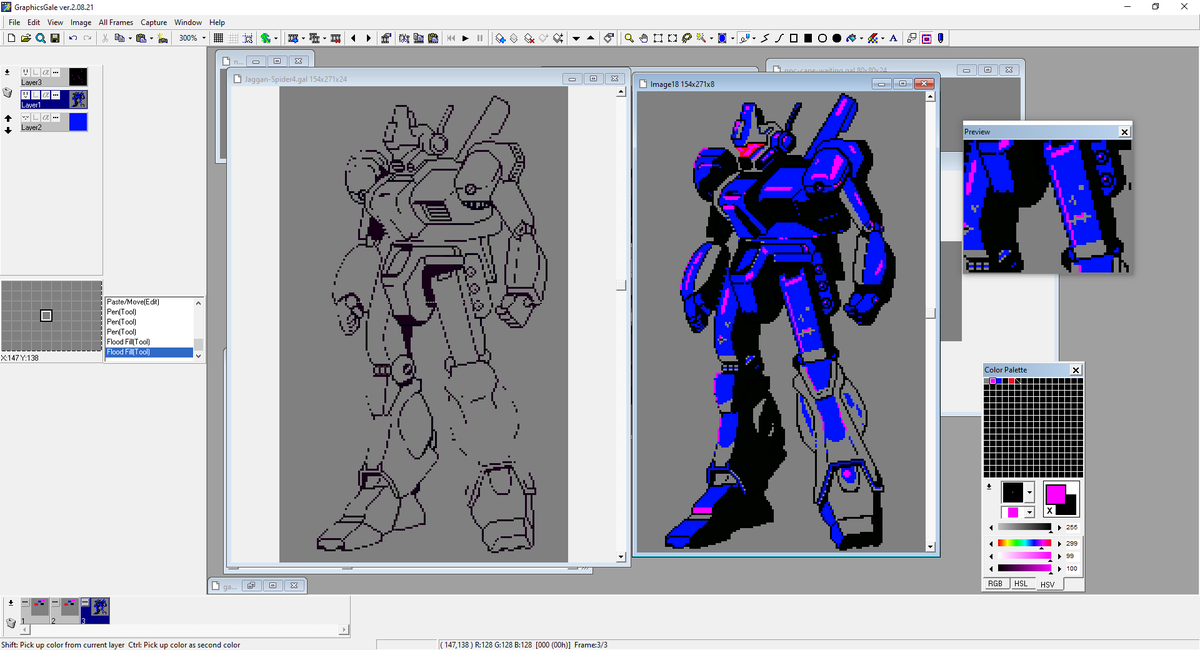Expand the magic wand options dropdown
The height and width of the screenshot is (650, 1200).
pyautogui.click(x=711, y=38)
